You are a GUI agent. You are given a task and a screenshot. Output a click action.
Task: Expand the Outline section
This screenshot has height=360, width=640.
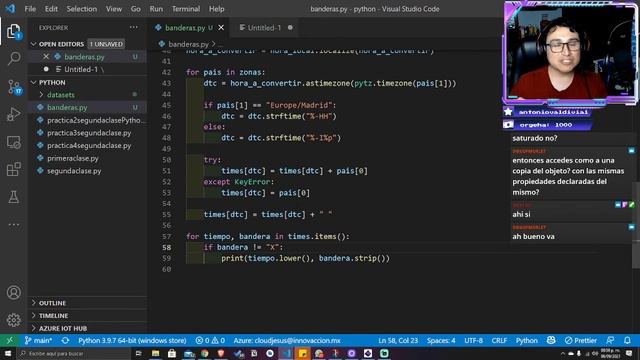pos(87,303)
